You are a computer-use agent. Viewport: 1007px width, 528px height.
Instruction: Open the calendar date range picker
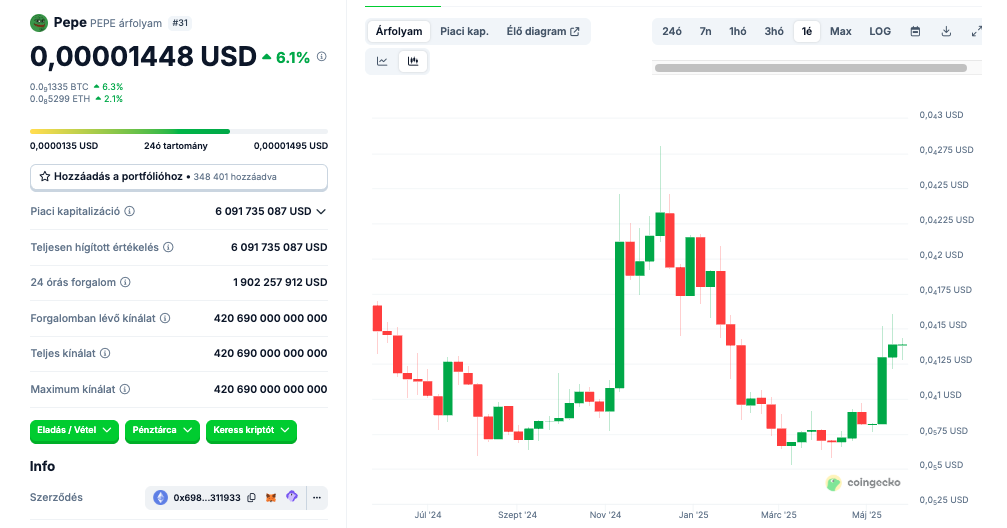coord(915,31)
